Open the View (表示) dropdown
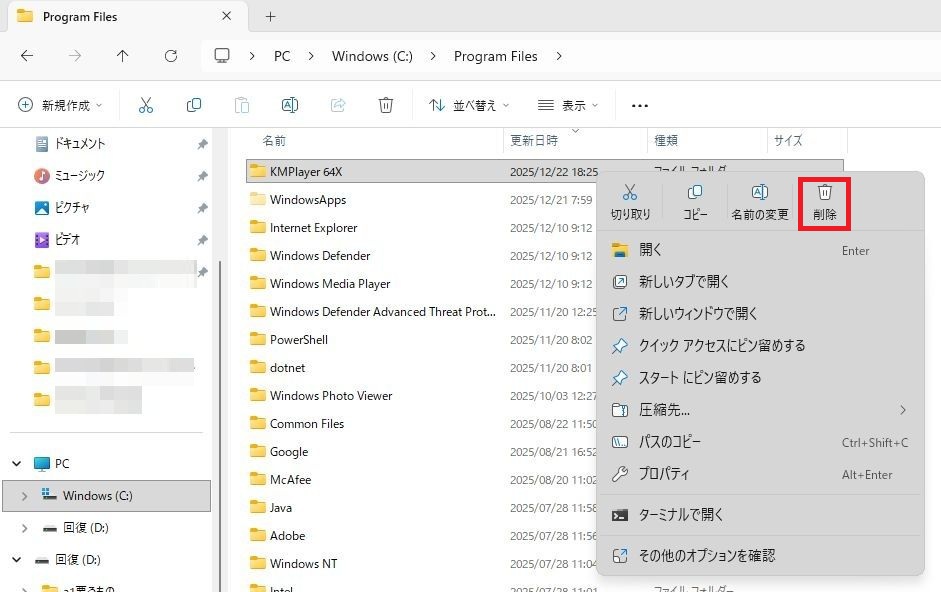This screenshot has width=941, height=592. point(568,105)
